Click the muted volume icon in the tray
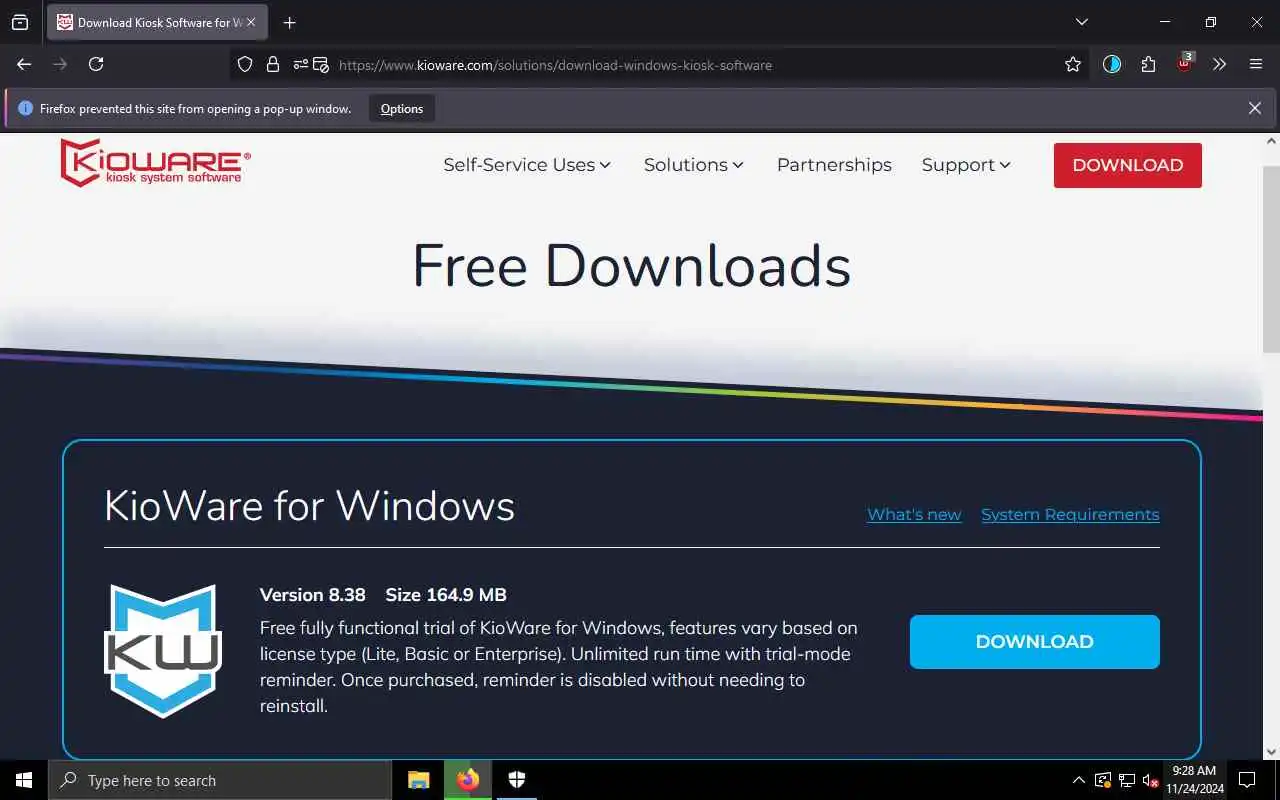The image size is (1280, 800). [1151, 780]
